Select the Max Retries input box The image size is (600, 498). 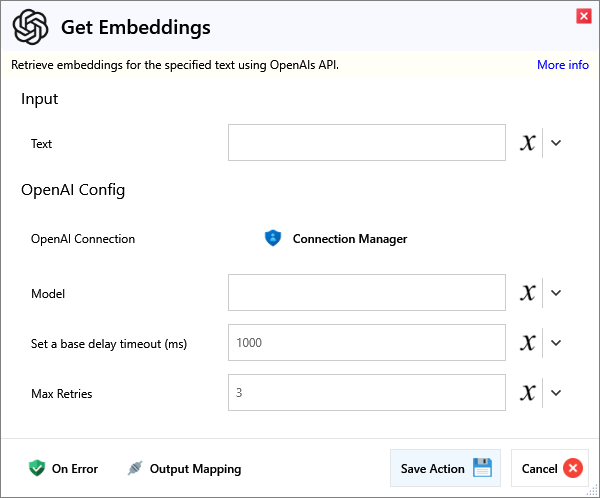coord(366,393)
